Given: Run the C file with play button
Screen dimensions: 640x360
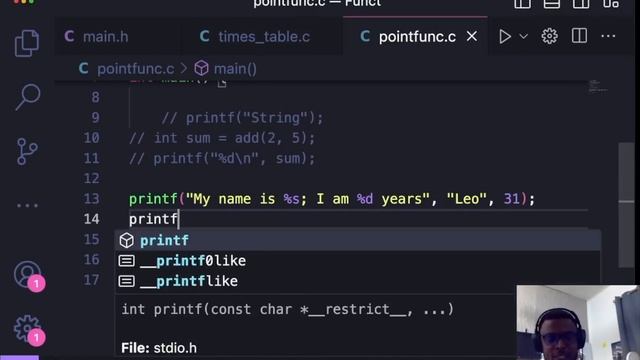Looking at the screenshot, I should point(505,37).
